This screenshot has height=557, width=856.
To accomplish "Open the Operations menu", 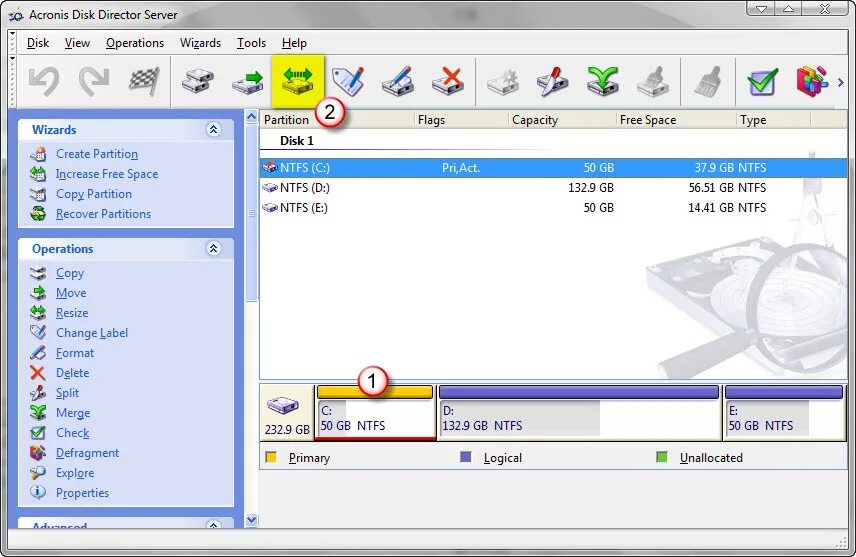I will click(135, 43).
